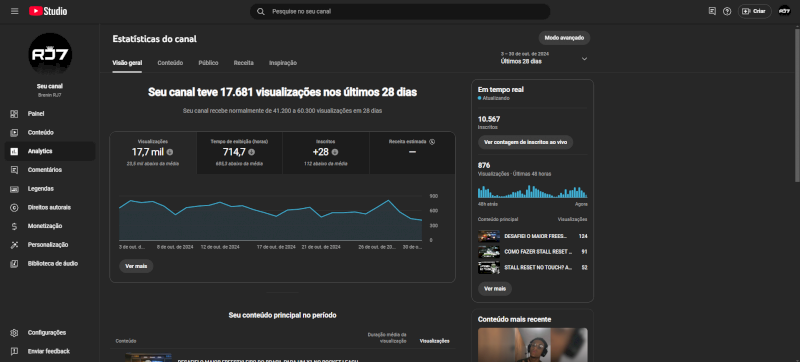Expand the Últimos 28 dias date range

pos(544,58)
